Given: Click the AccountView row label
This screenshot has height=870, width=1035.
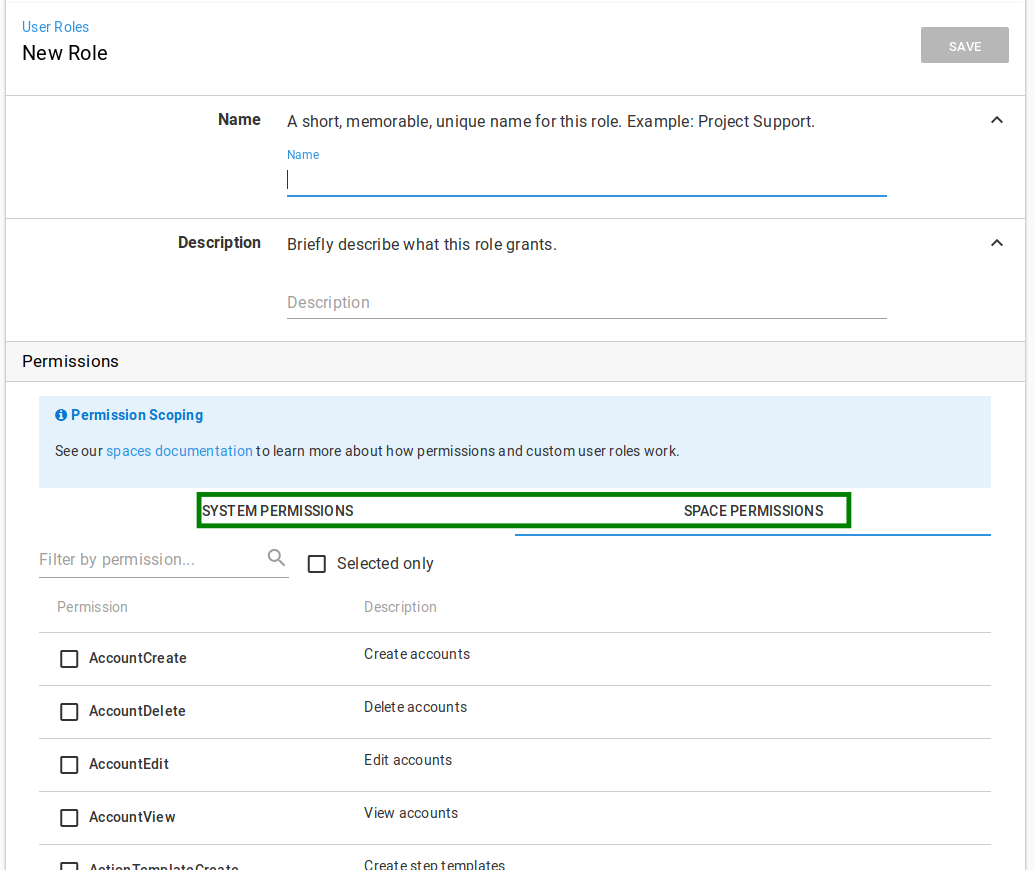Looking at the screenshot, I should point(132,817).
